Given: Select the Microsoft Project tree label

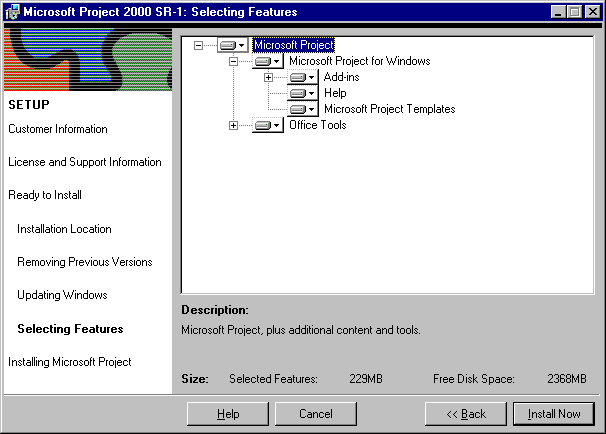Looking at the screenshot, I should [x=293, y=45].
